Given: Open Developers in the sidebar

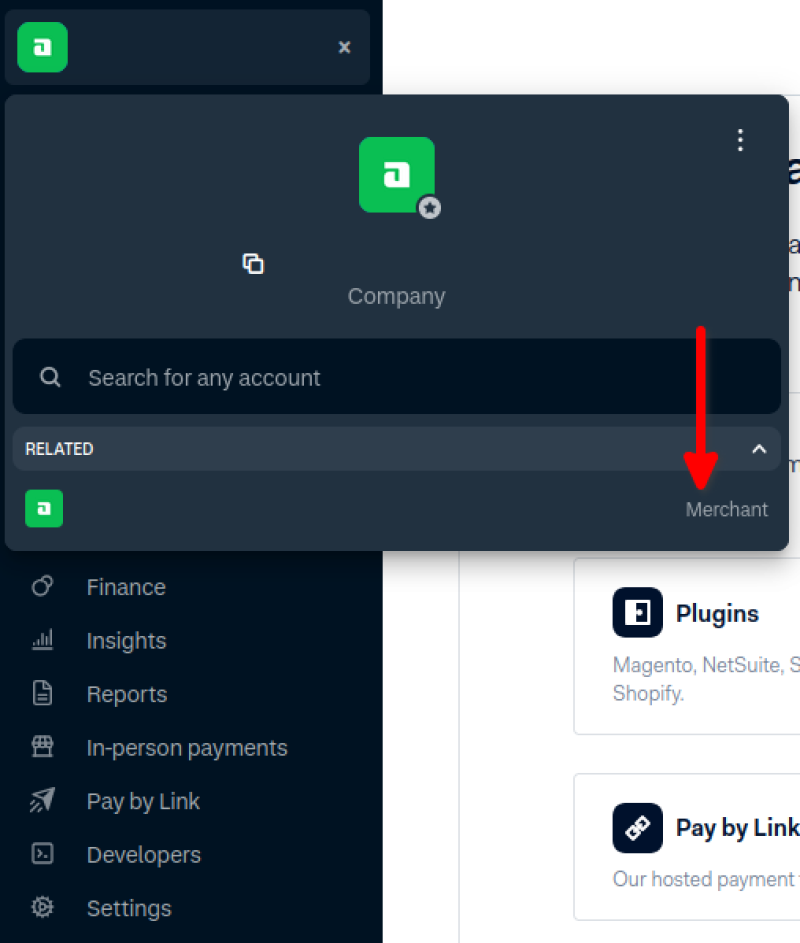Looking at the screenshot, I should [144, 855].
